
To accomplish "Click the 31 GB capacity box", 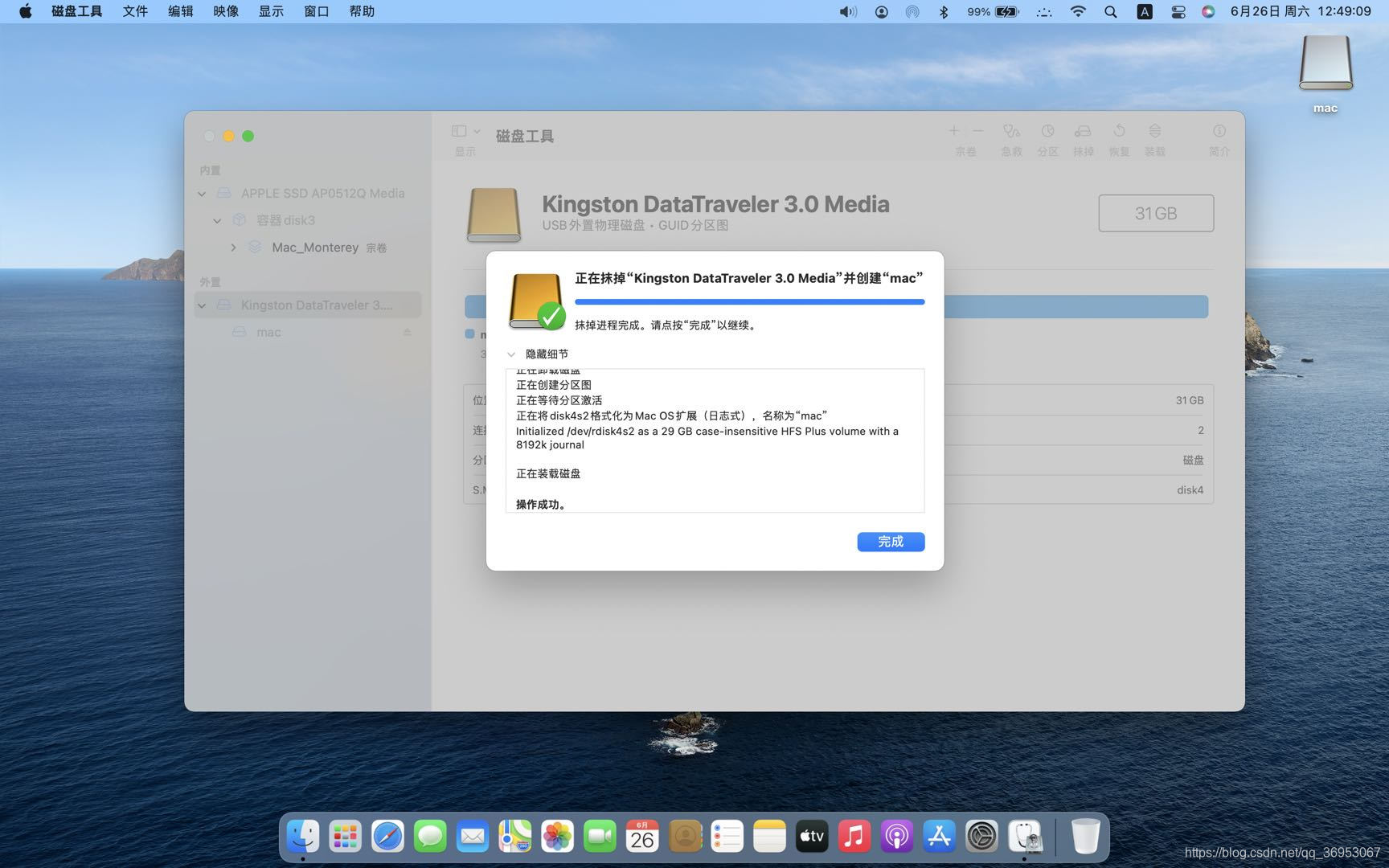I will coord(1156,213).
